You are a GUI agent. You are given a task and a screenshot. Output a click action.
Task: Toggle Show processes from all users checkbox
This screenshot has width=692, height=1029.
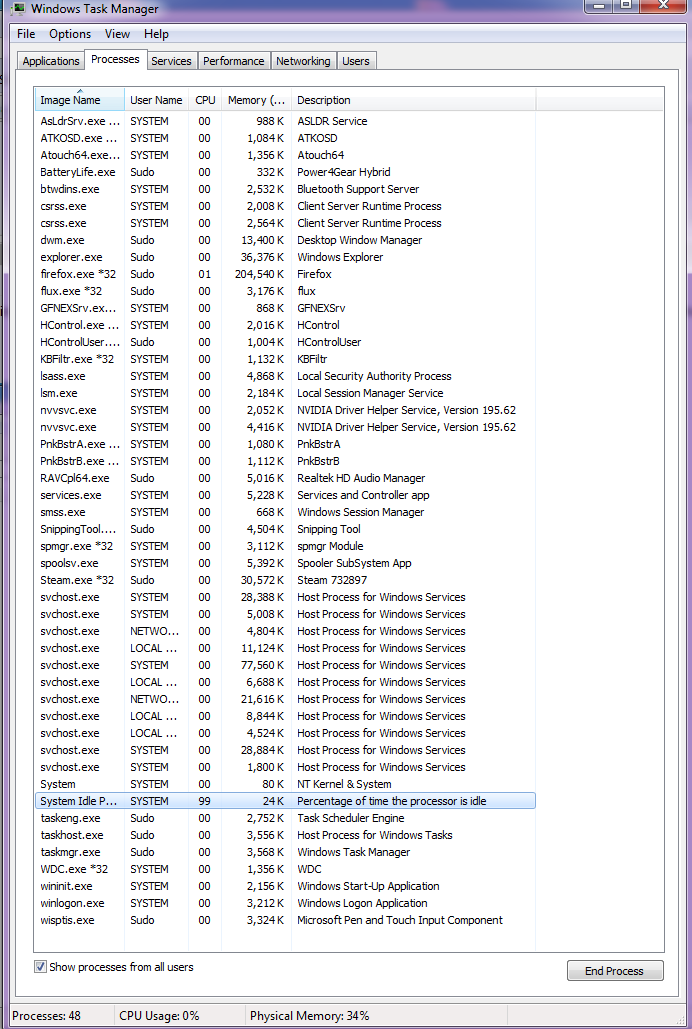(x=40, y=967)
